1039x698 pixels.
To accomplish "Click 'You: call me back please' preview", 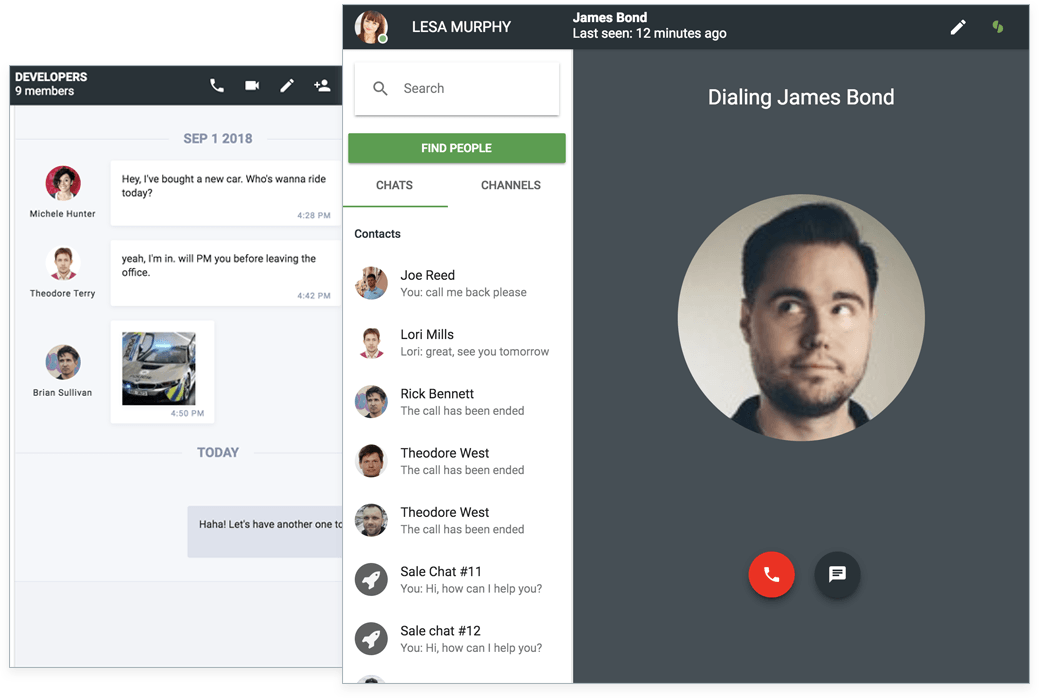I will [x=463, y=292].
